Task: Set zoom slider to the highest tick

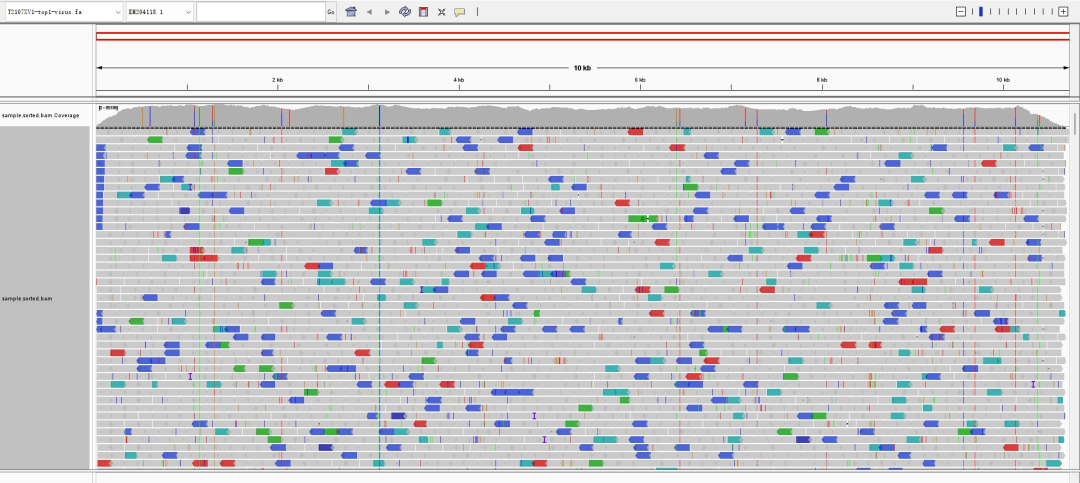Action: tap(1052, 12)
